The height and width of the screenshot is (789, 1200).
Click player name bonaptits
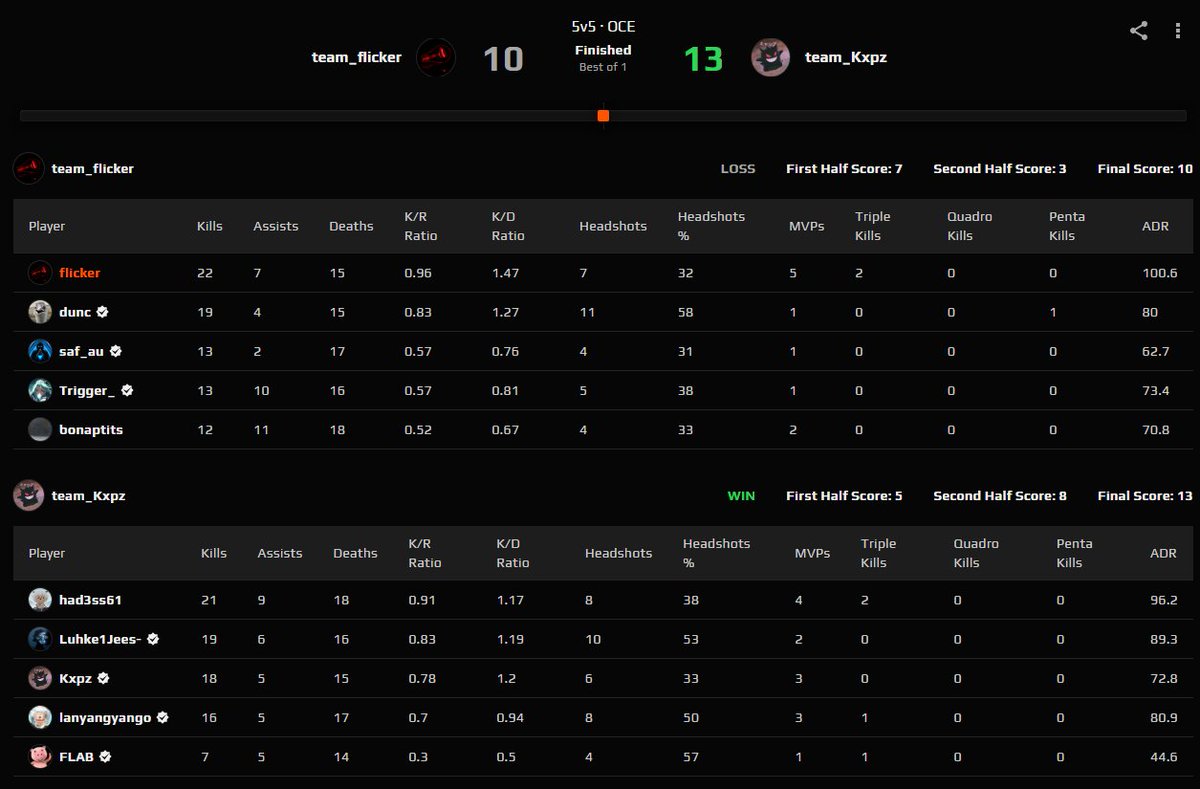coord(91,429)
